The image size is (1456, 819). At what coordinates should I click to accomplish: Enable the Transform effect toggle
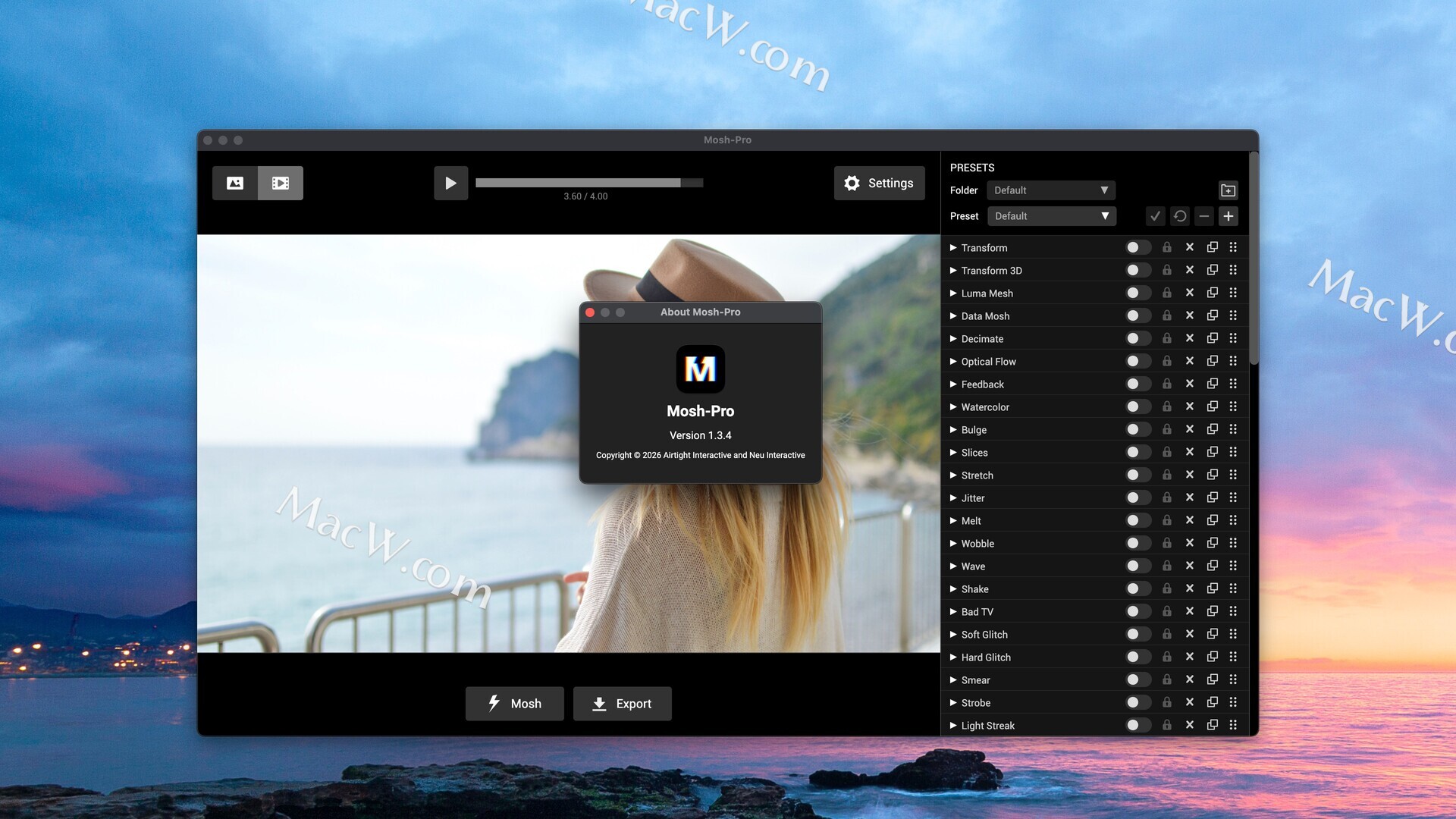(1137, 247)
